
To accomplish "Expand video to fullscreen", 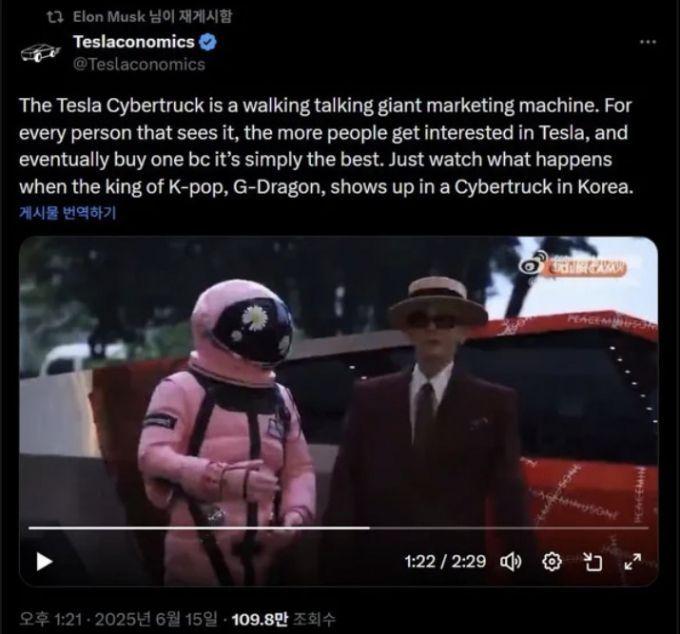I will [632, 562].
